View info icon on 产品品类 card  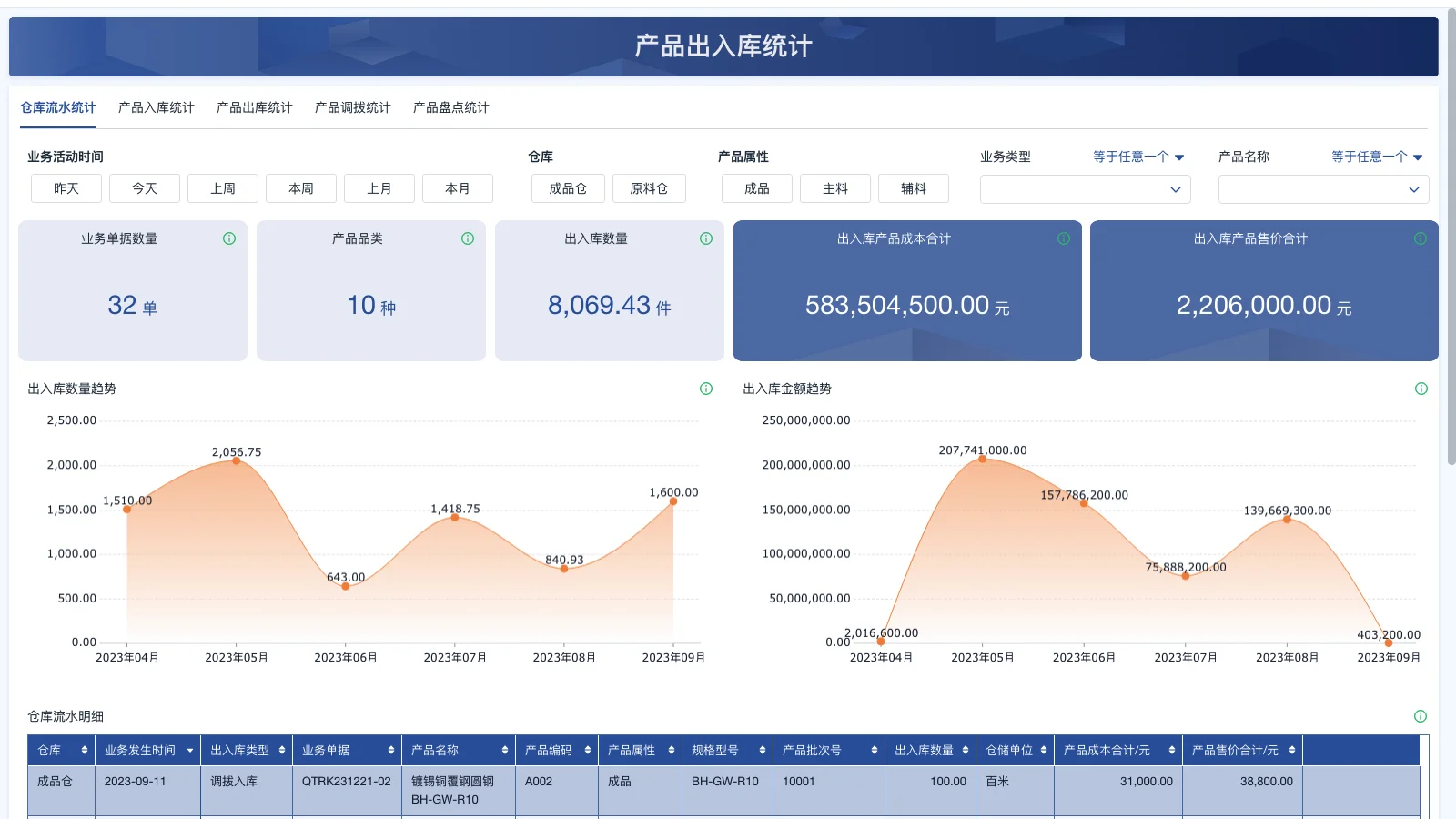[x=468, y=238]
